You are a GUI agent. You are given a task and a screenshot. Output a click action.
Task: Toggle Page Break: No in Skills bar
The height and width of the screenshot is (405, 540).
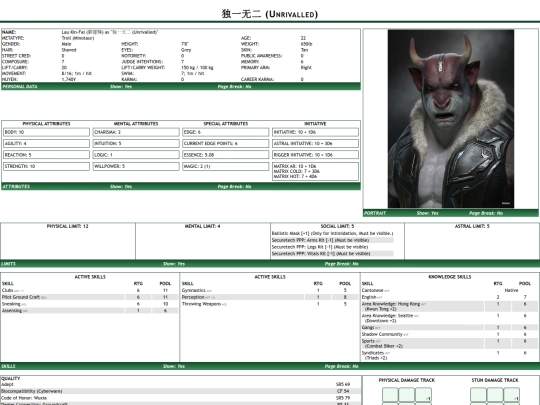click(341, 366)
